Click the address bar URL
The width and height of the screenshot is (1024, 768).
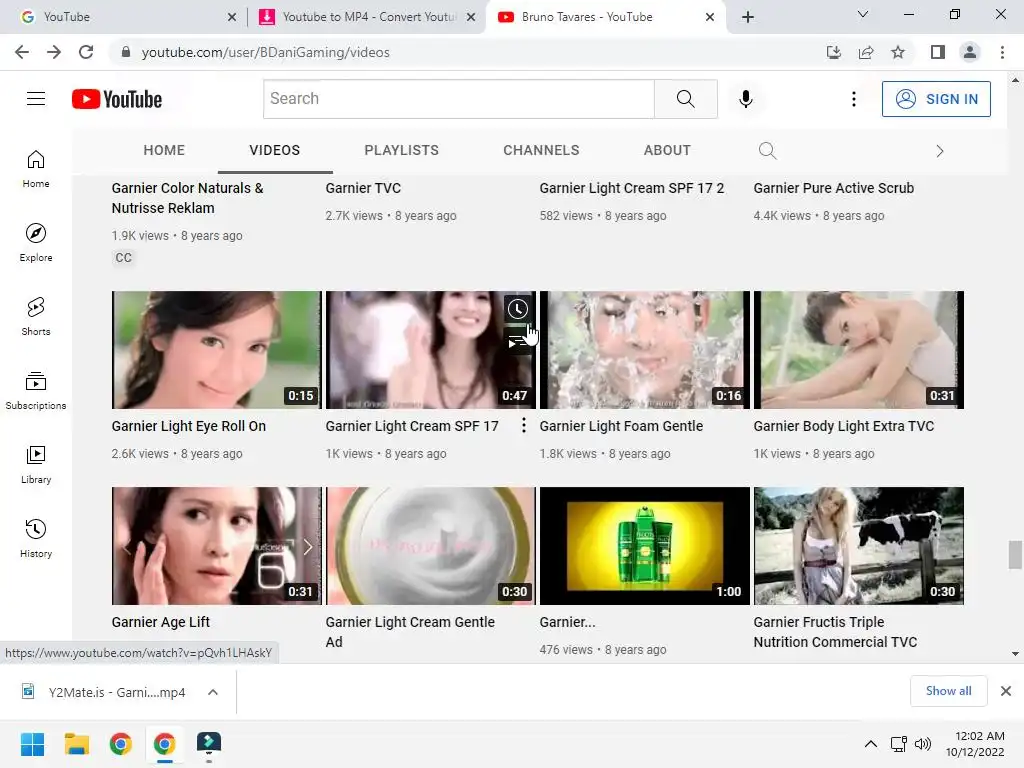coord(265,52)
